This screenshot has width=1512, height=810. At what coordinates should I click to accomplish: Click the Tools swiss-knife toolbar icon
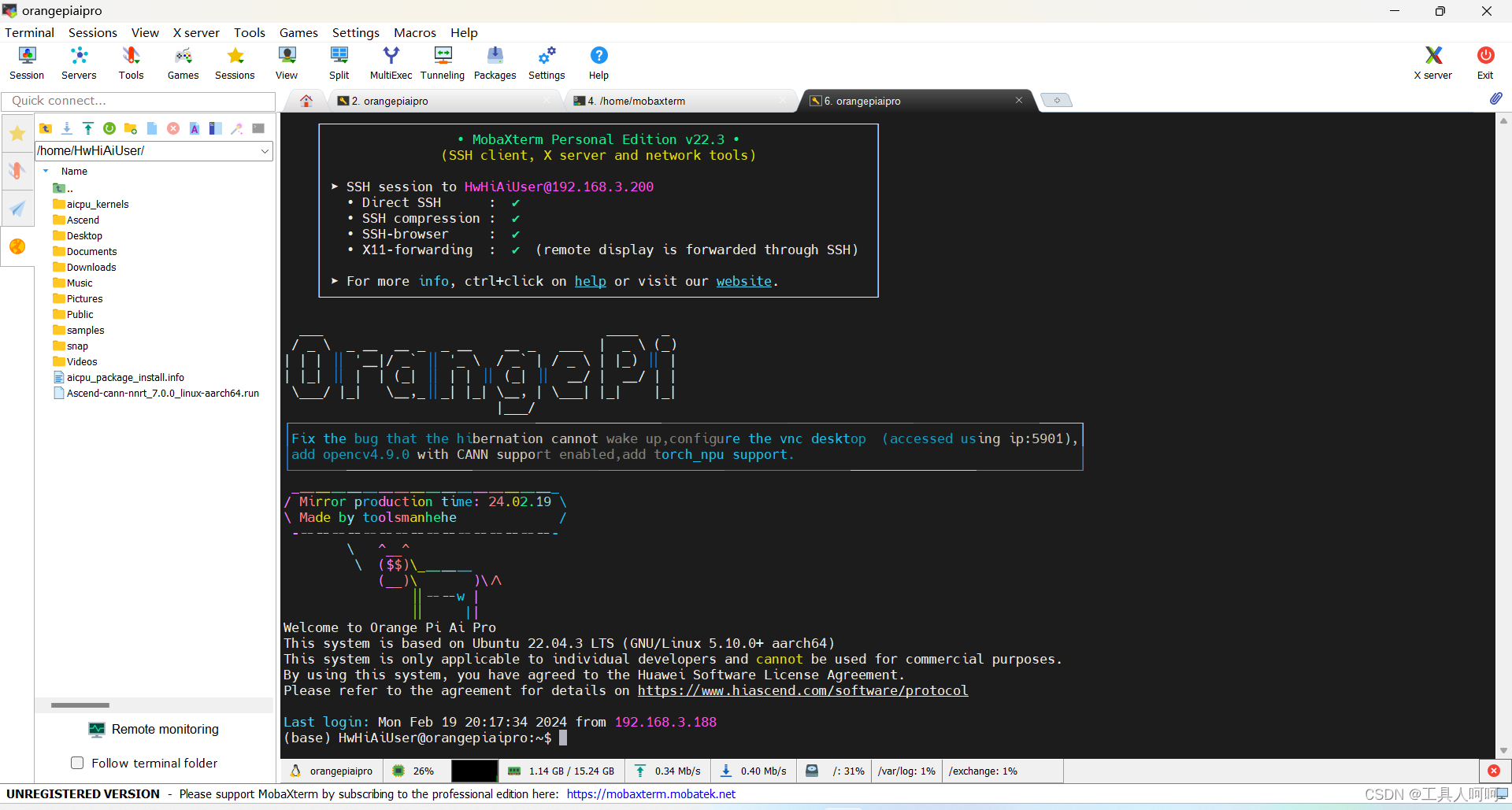131,63
